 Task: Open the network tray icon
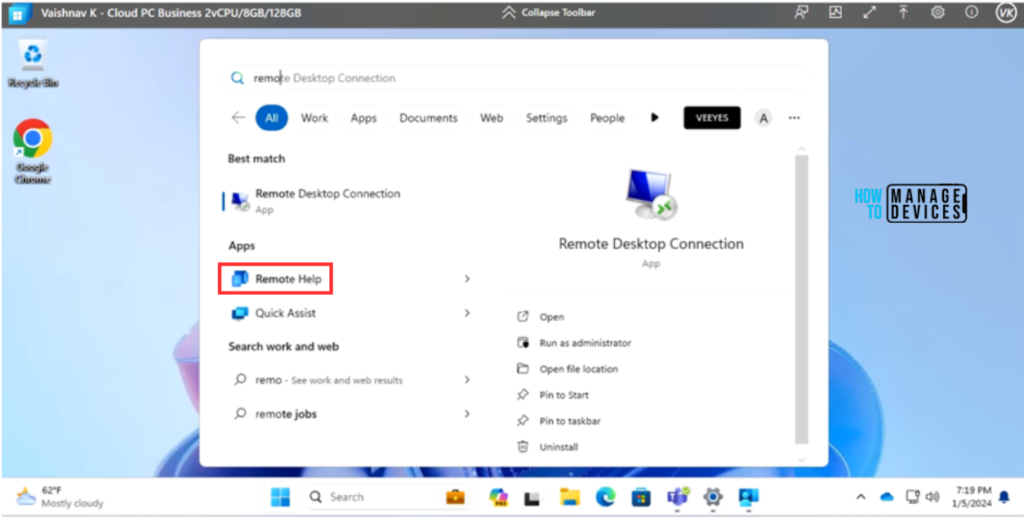tap(912, 497)
